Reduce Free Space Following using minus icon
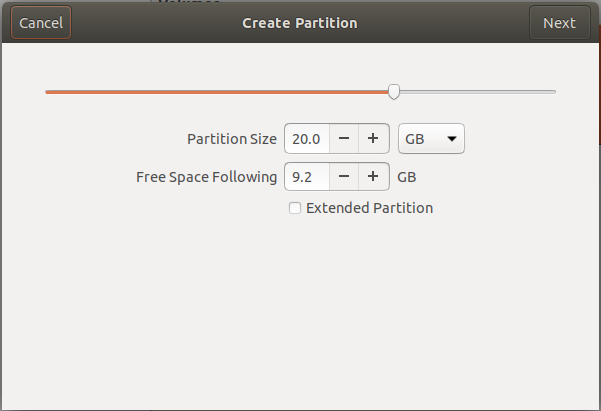 pyautogui.click(x=344, y=176)
